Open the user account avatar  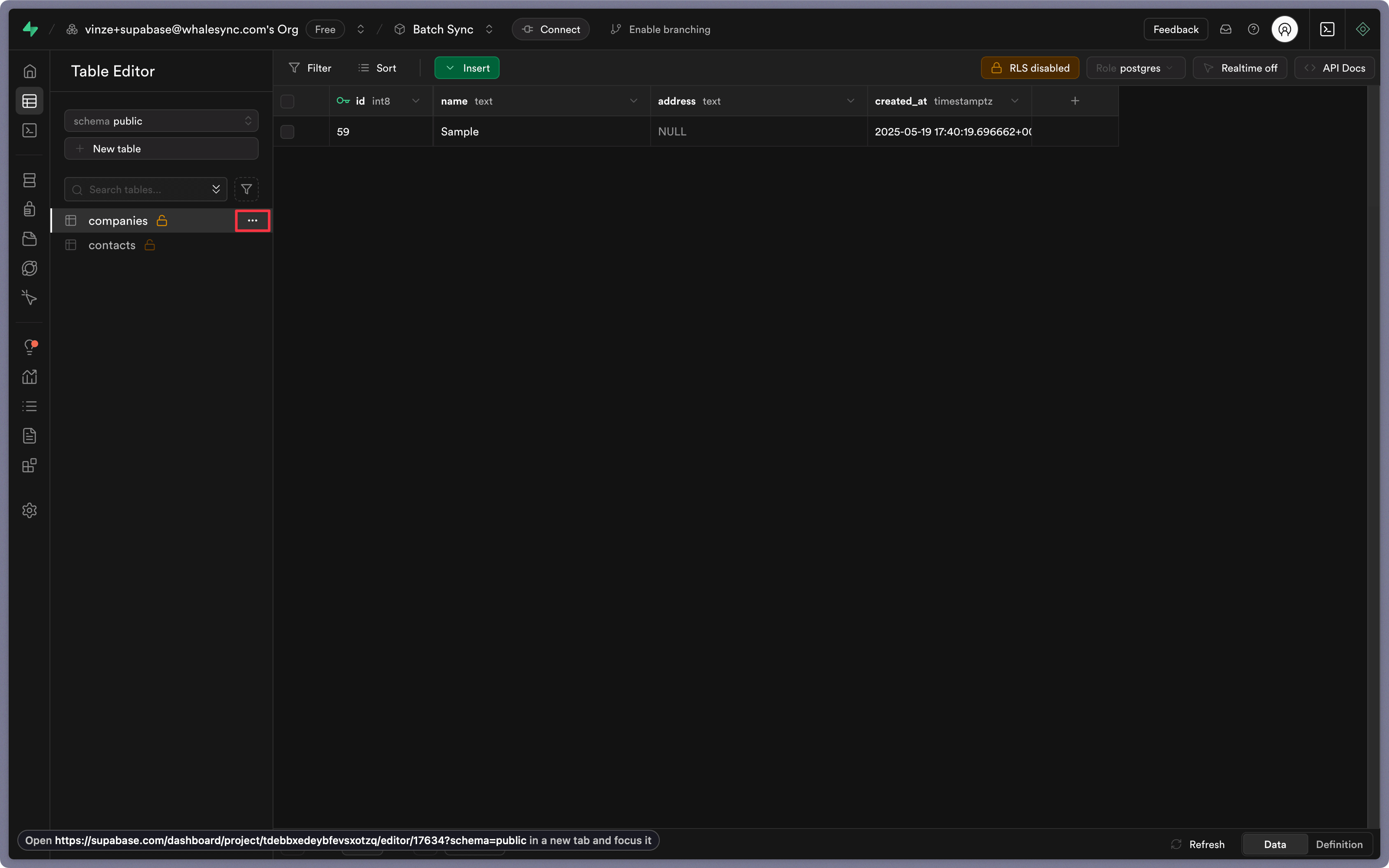(x=1284, y=29)
